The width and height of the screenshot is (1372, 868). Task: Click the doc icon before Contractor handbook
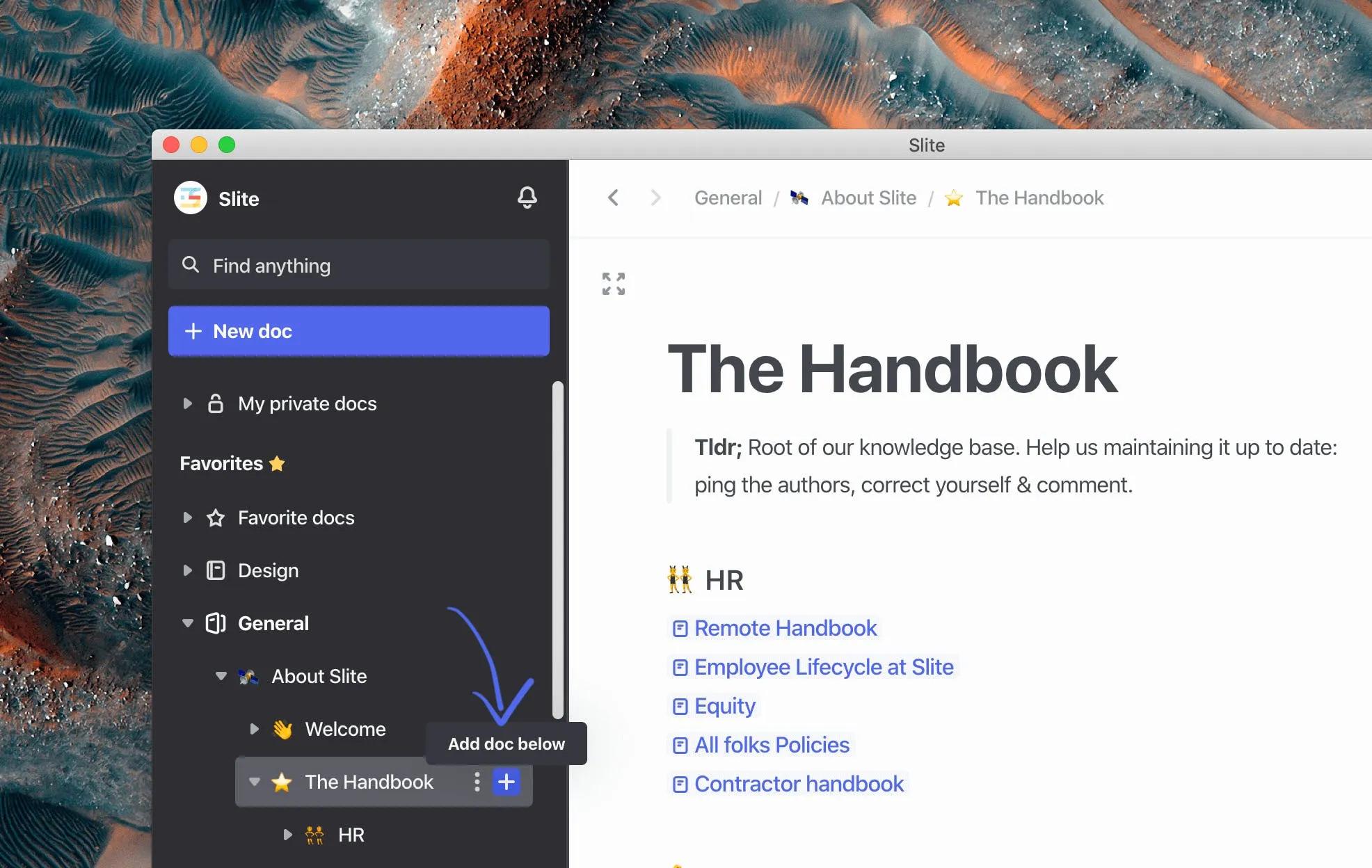680,785
